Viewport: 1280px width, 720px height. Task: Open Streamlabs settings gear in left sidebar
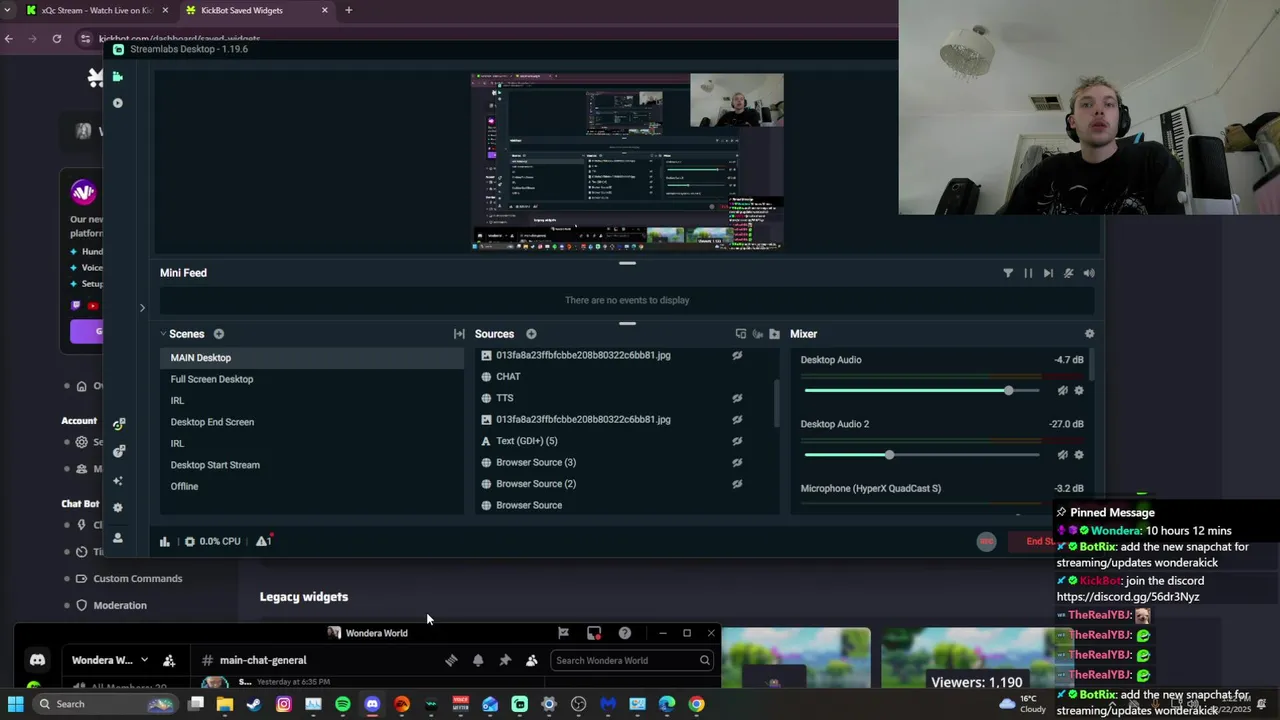117,508
